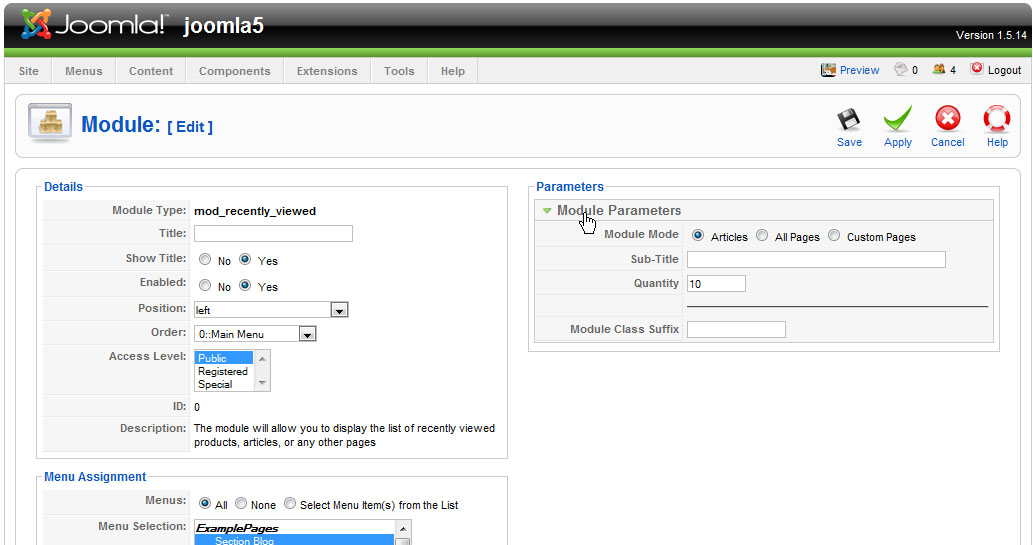Set Enabled to Yes
Screen dimensions: 1033x545
[x=245, y=285]
